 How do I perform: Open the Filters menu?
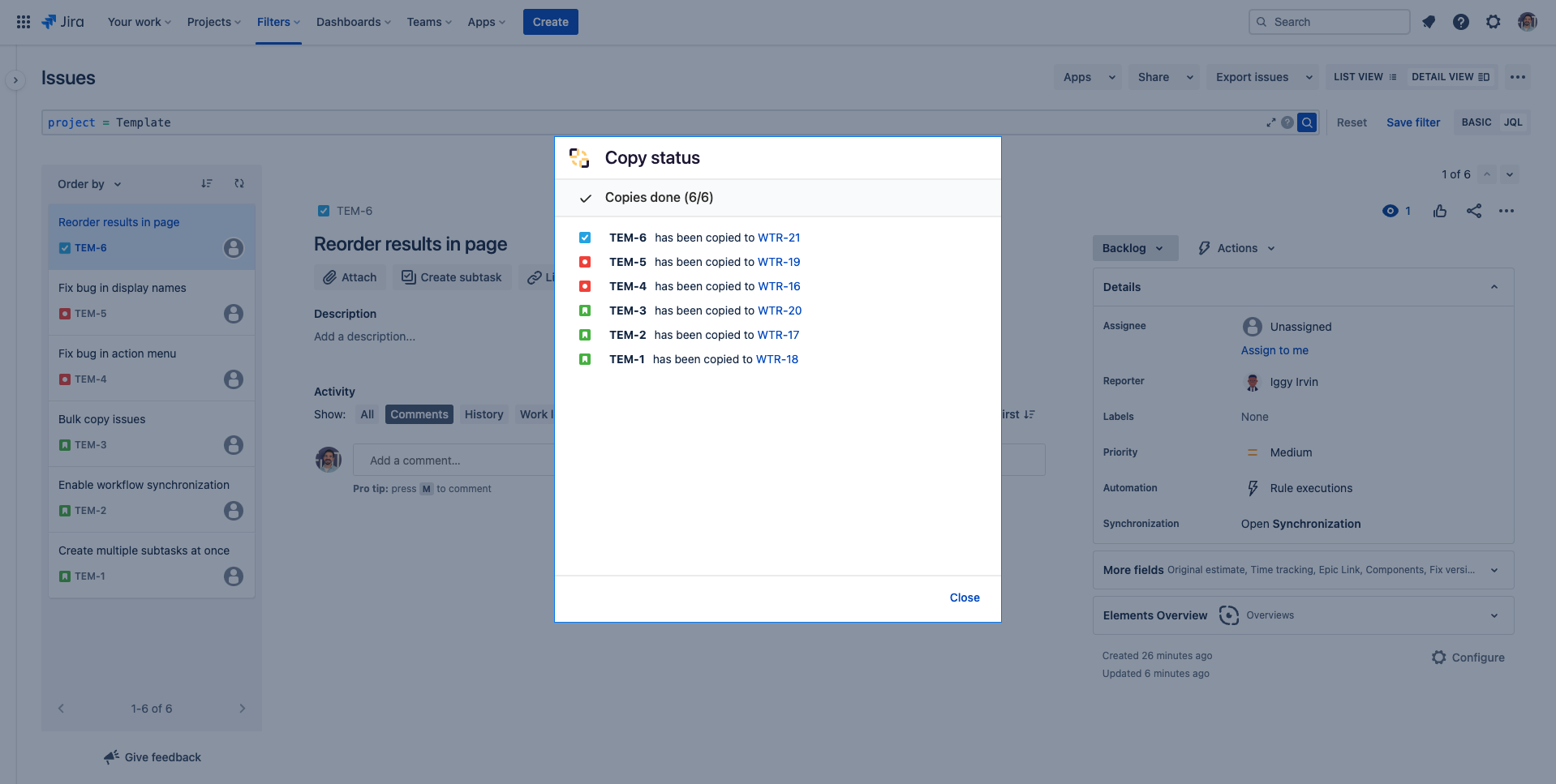(278, 22)
